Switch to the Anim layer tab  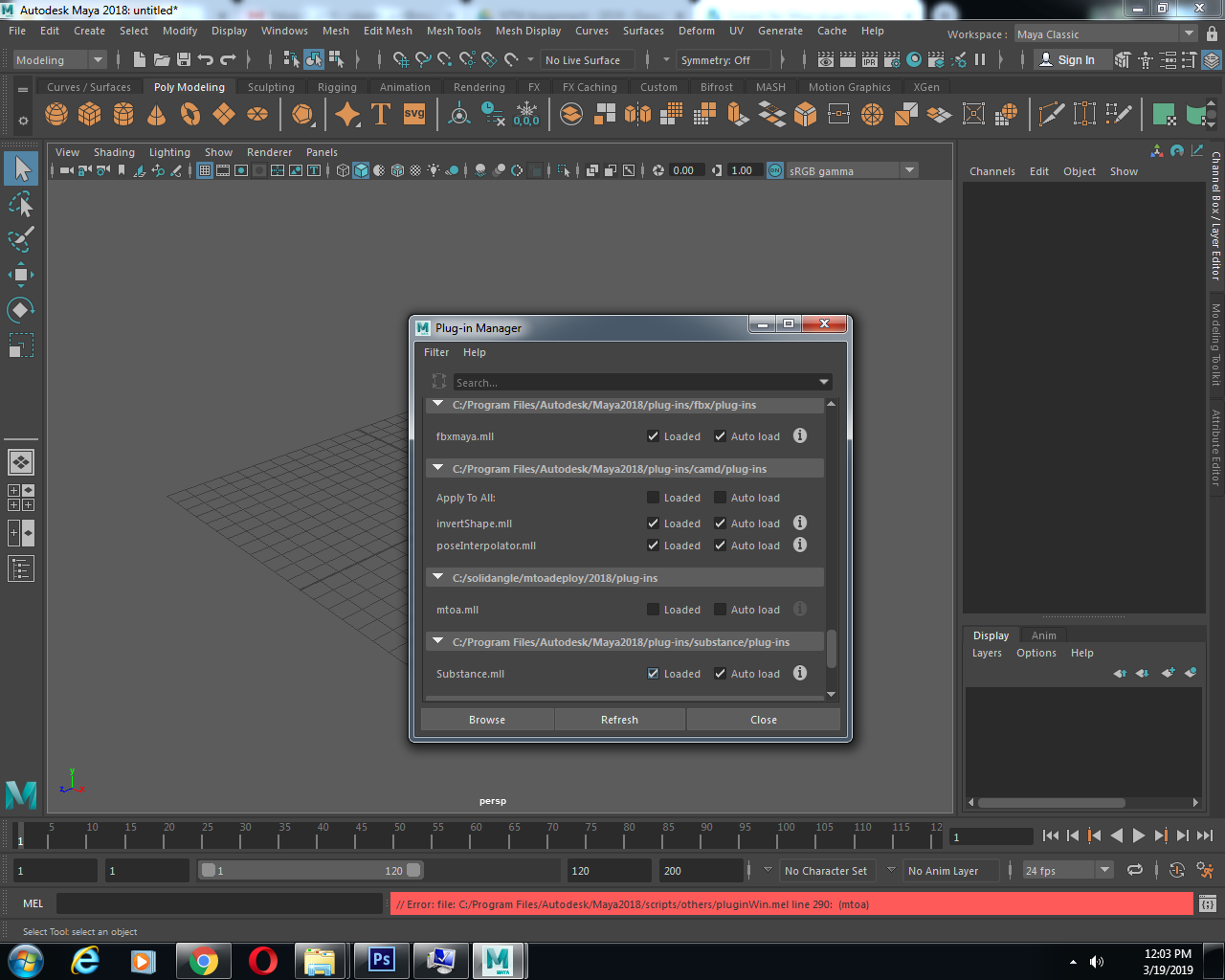(x=1043, y=635)
